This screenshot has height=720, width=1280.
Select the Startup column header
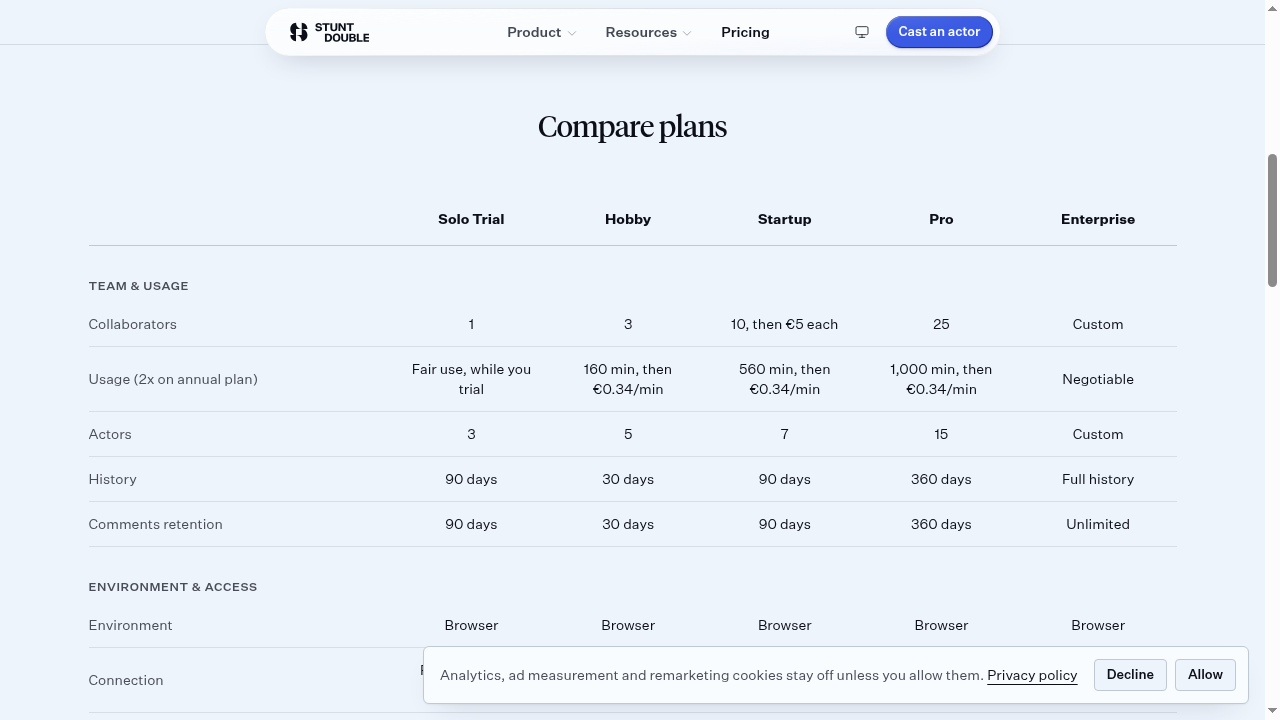point(785,219)
